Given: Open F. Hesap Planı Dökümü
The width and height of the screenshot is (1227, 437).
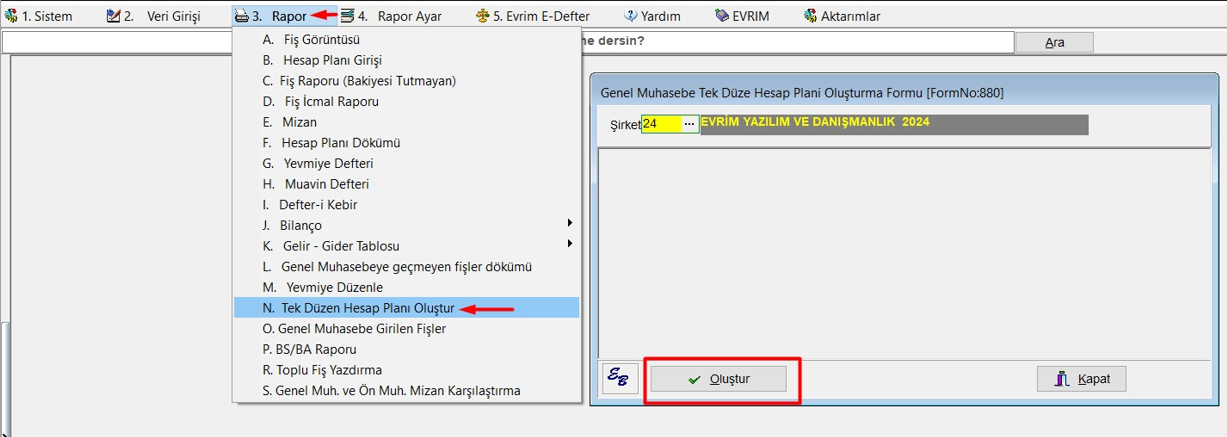Looking at the screenshot, I should 406,142.
